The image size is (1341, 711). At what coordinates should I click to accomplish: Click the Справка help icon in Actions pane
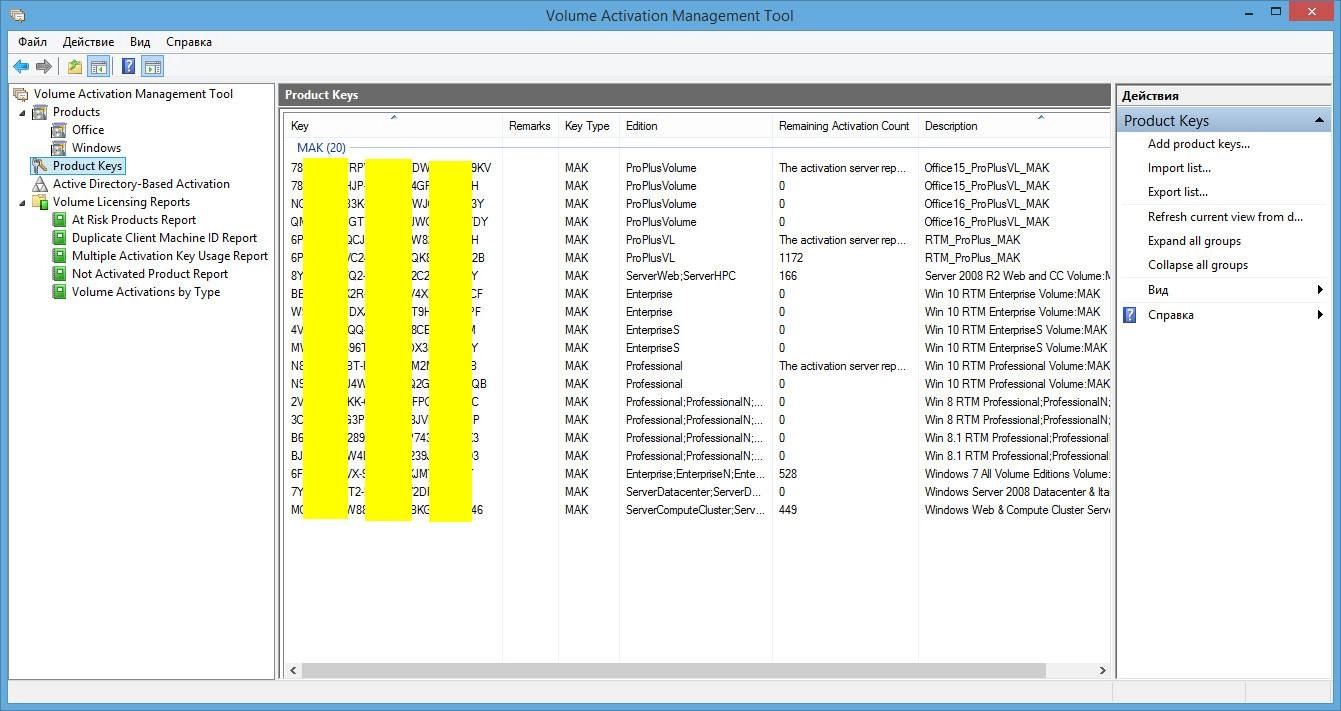(x=1130, y=315)
